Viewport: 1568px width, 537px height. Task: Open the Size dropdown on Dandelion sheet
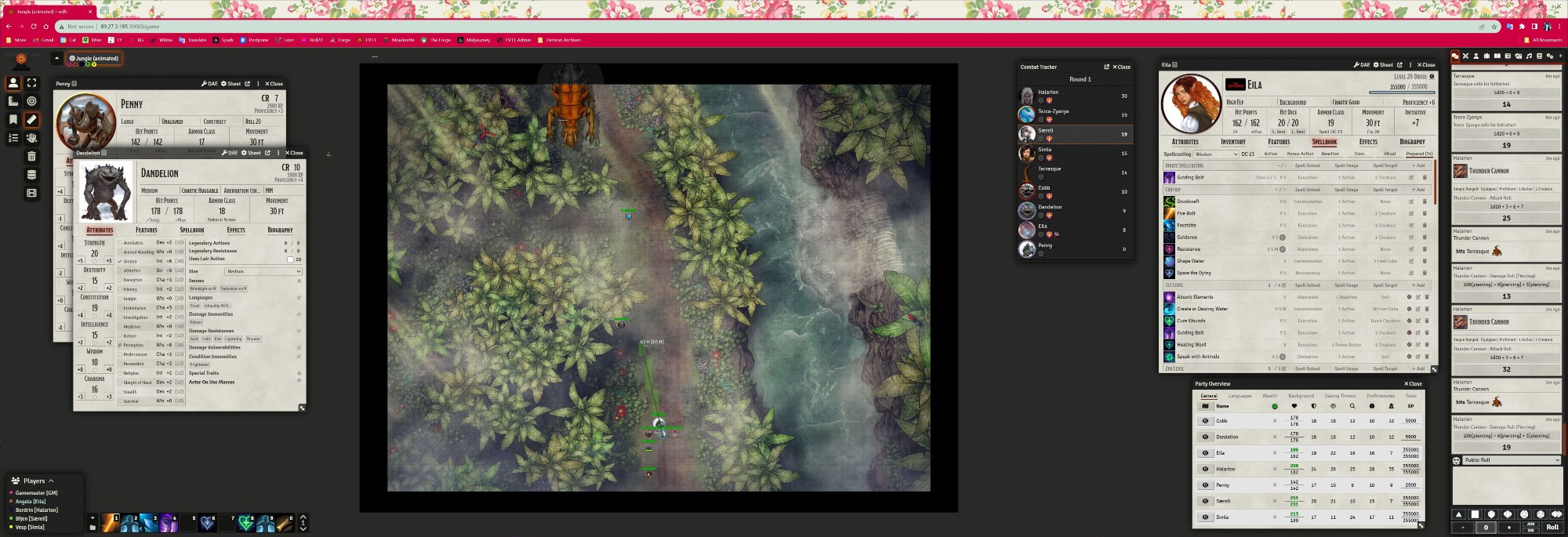pos(263,271)
